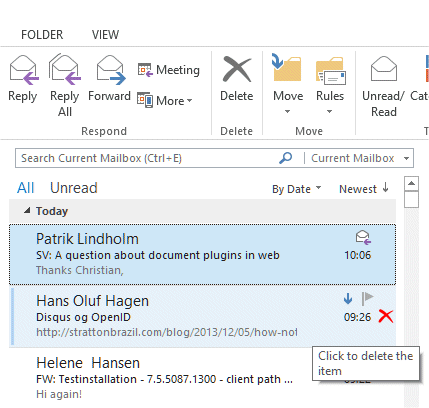Collapse the Today group
The width and height of the screenshot is (429, 408).
pos(27,210)
